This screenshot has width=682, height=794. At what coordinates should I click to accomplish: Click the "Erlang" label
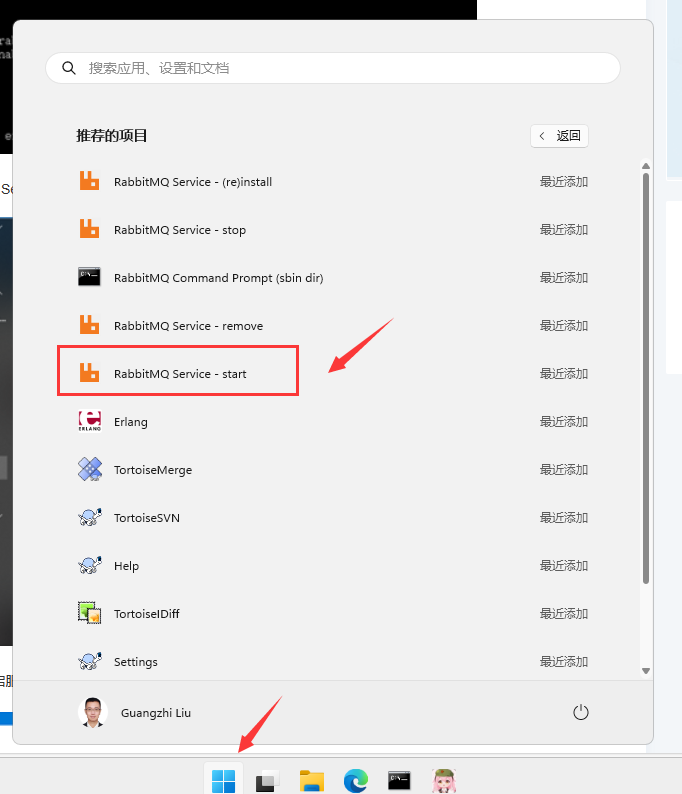pyautogui.click(x=131, y=422)
